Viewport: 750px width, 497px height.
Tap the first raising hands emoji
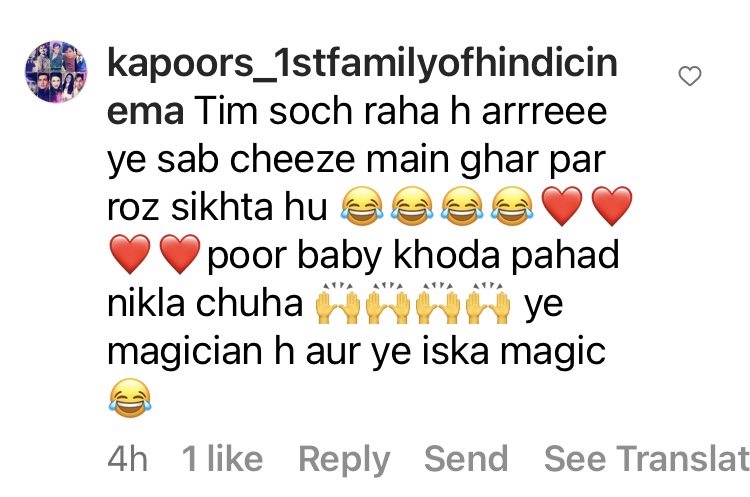coord(338,304)
